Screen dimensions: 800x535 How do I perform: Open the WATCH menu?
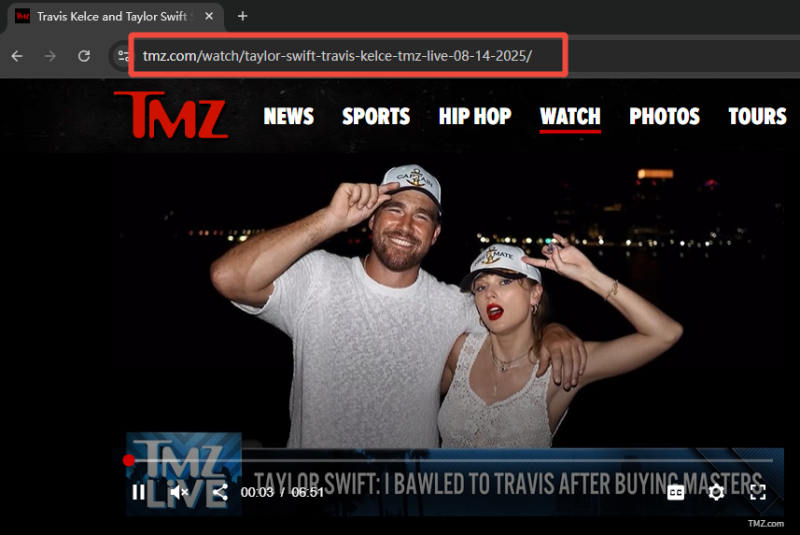click(570, 117)
